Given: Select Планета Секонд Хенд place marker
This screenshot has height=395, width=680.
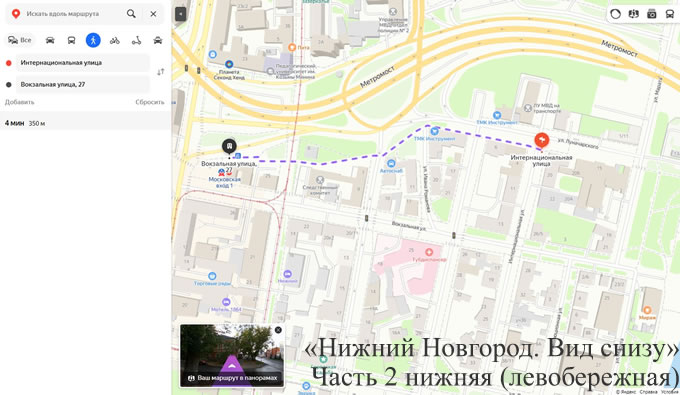Looking at the screenshot, I should (x=229, y=65).
